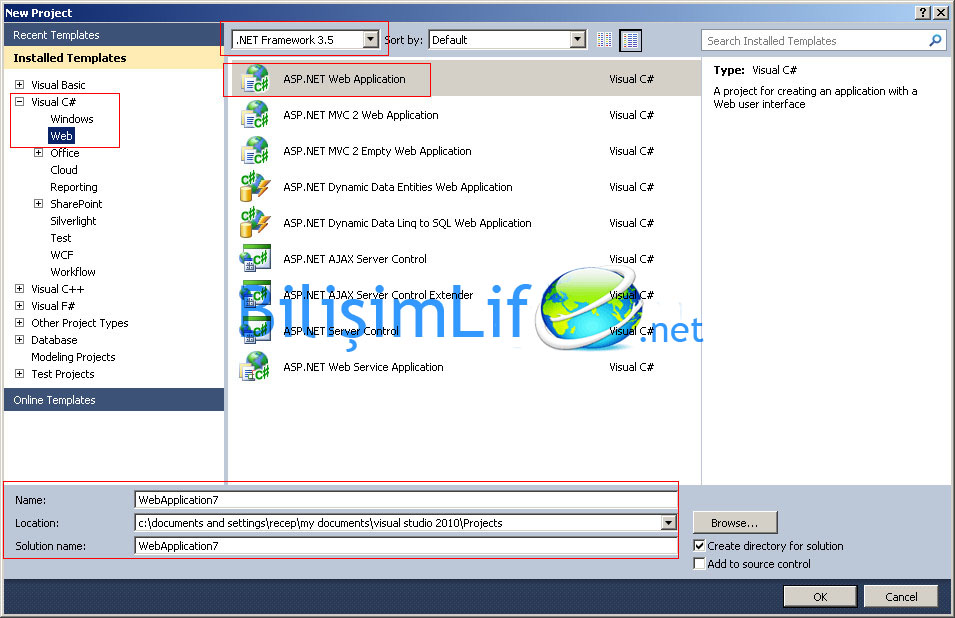Toggle Create directory for solution checkbox
955x618 pixels.
(699, 546)
